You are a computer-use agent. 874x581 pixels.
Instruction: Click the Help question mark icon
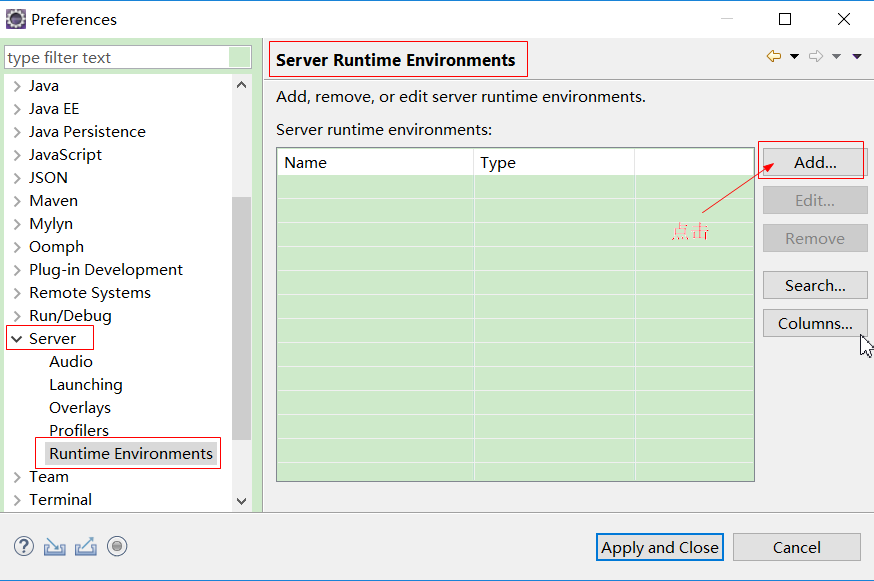(22, 546)
